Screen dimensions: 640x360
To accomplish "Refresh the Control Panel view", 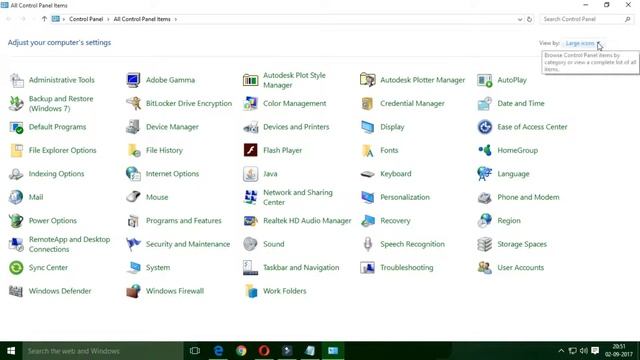I will point(529,19).
